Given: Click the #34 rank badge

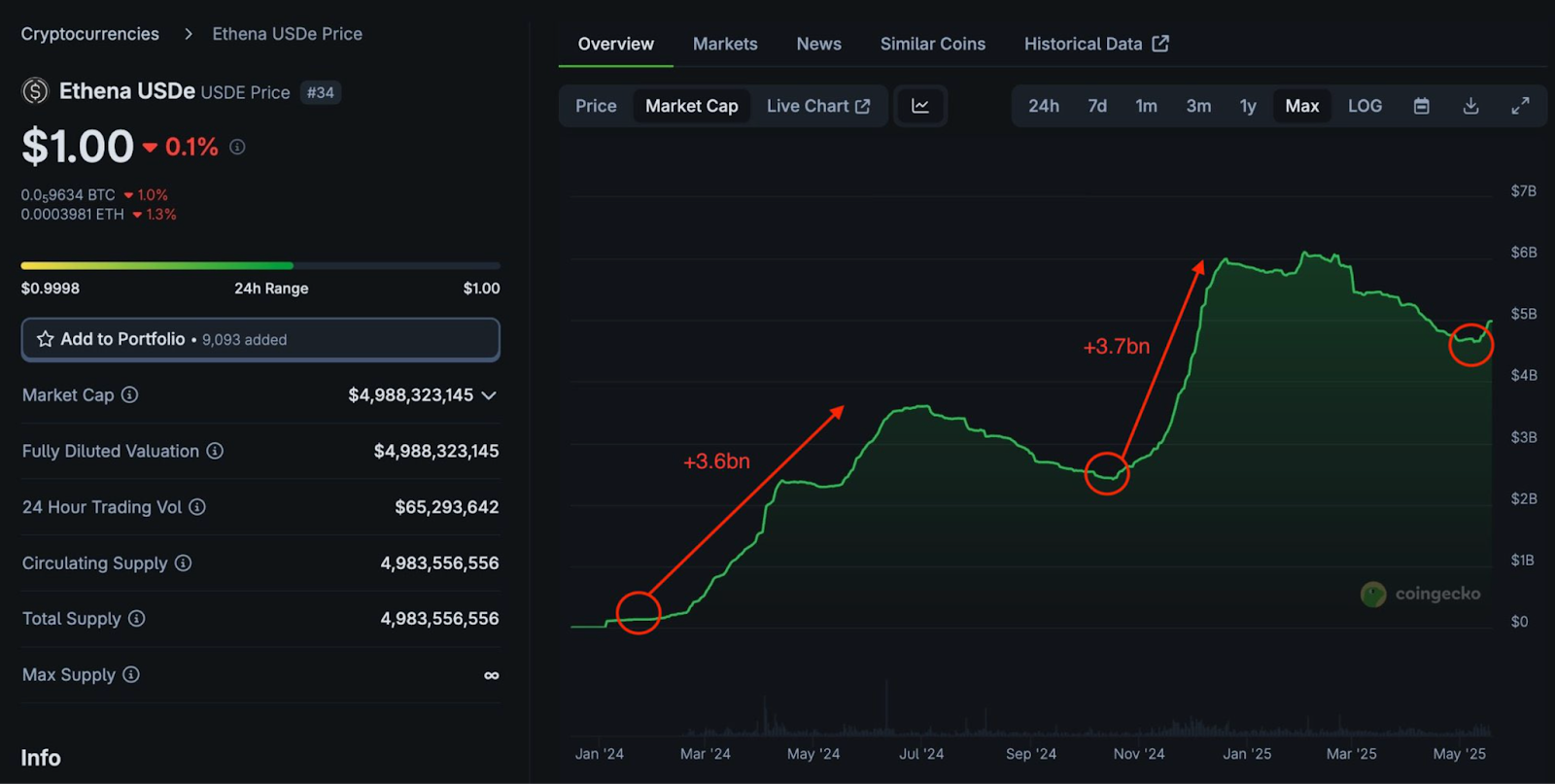Looking at the screenshot, I should point(320,92).
